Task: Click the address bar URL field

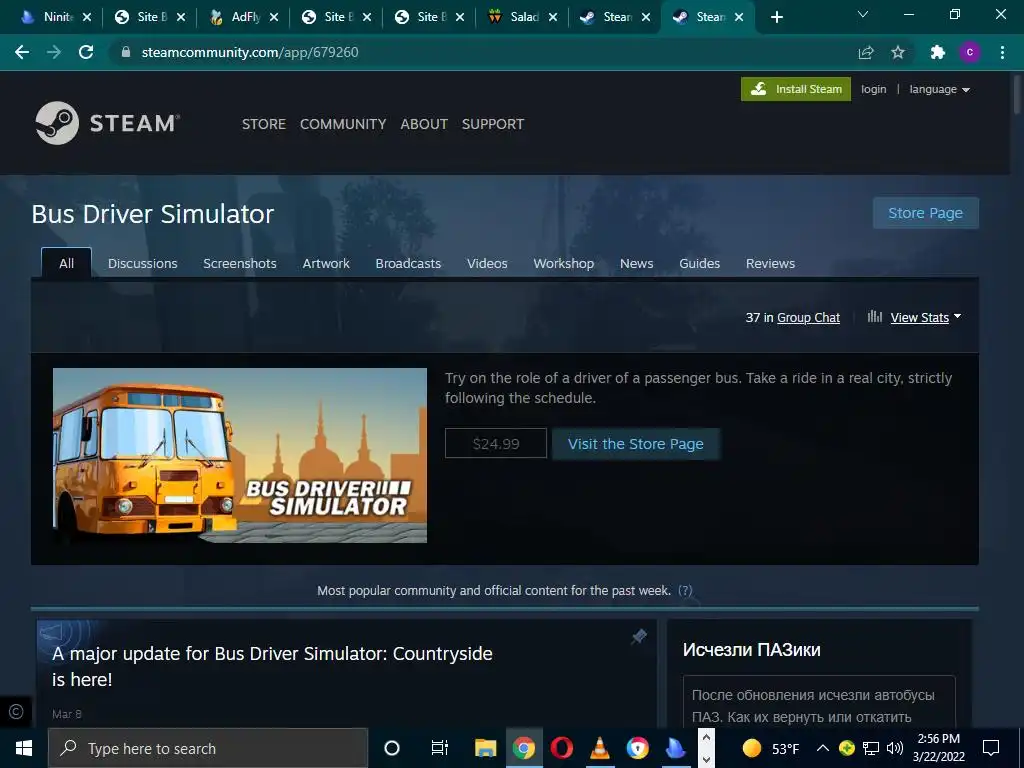Action: (483, 52)
